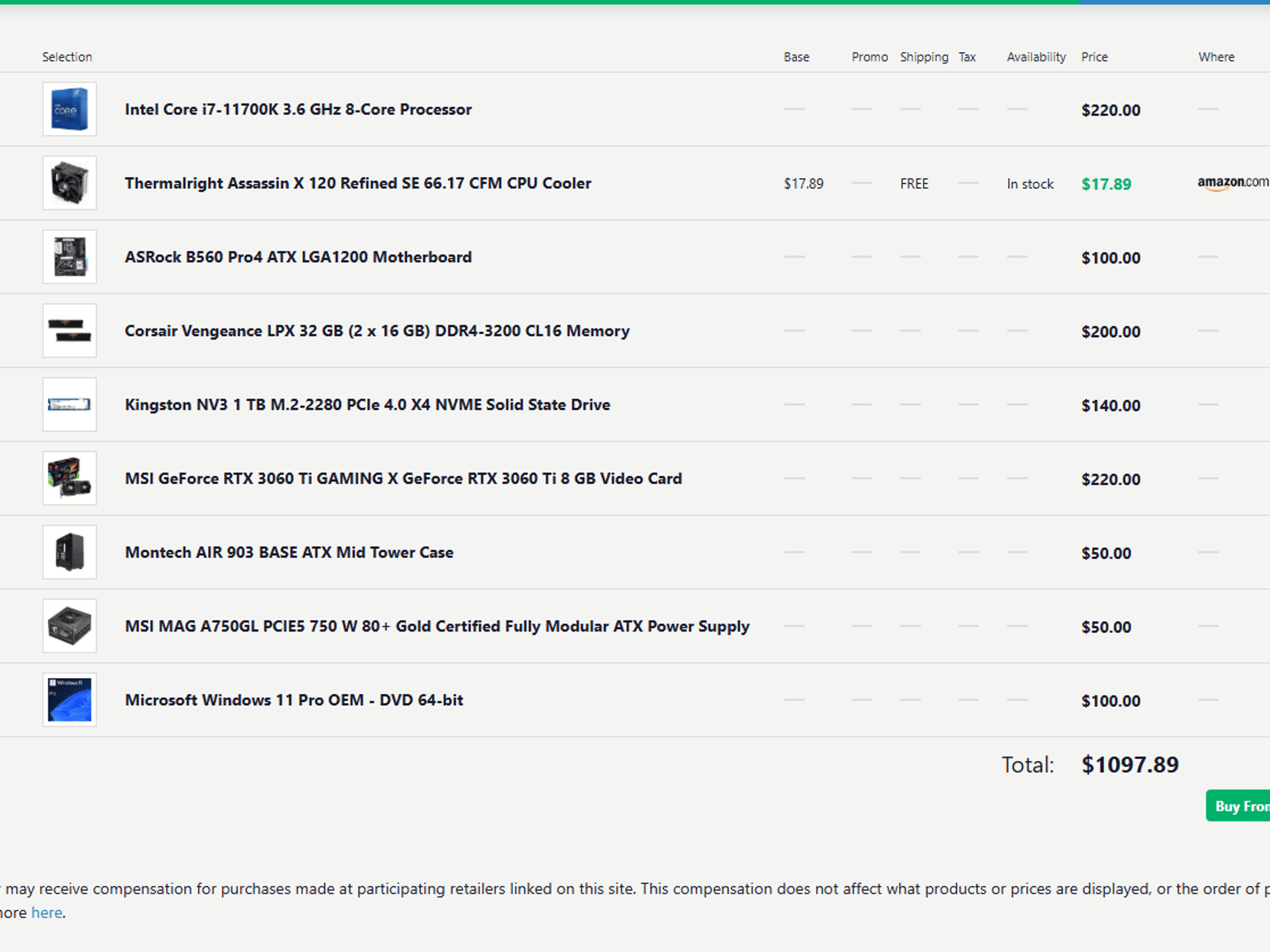
Task: Click the $100.00 price for Windows 11 Pro
Action: coord(1111,700)
